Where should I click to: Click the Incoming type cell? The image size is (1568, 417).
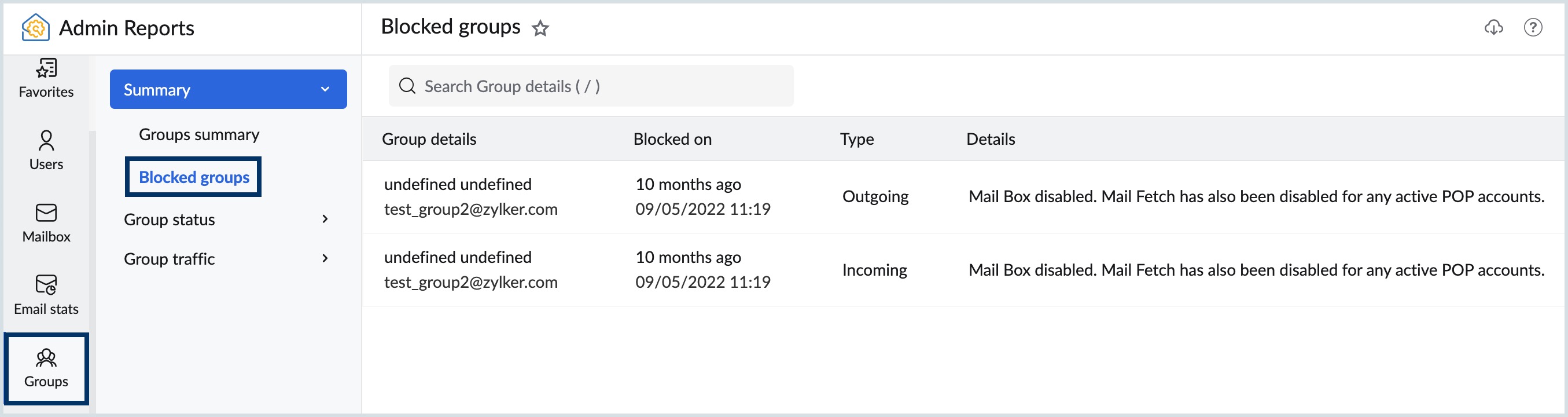point(874,270)
